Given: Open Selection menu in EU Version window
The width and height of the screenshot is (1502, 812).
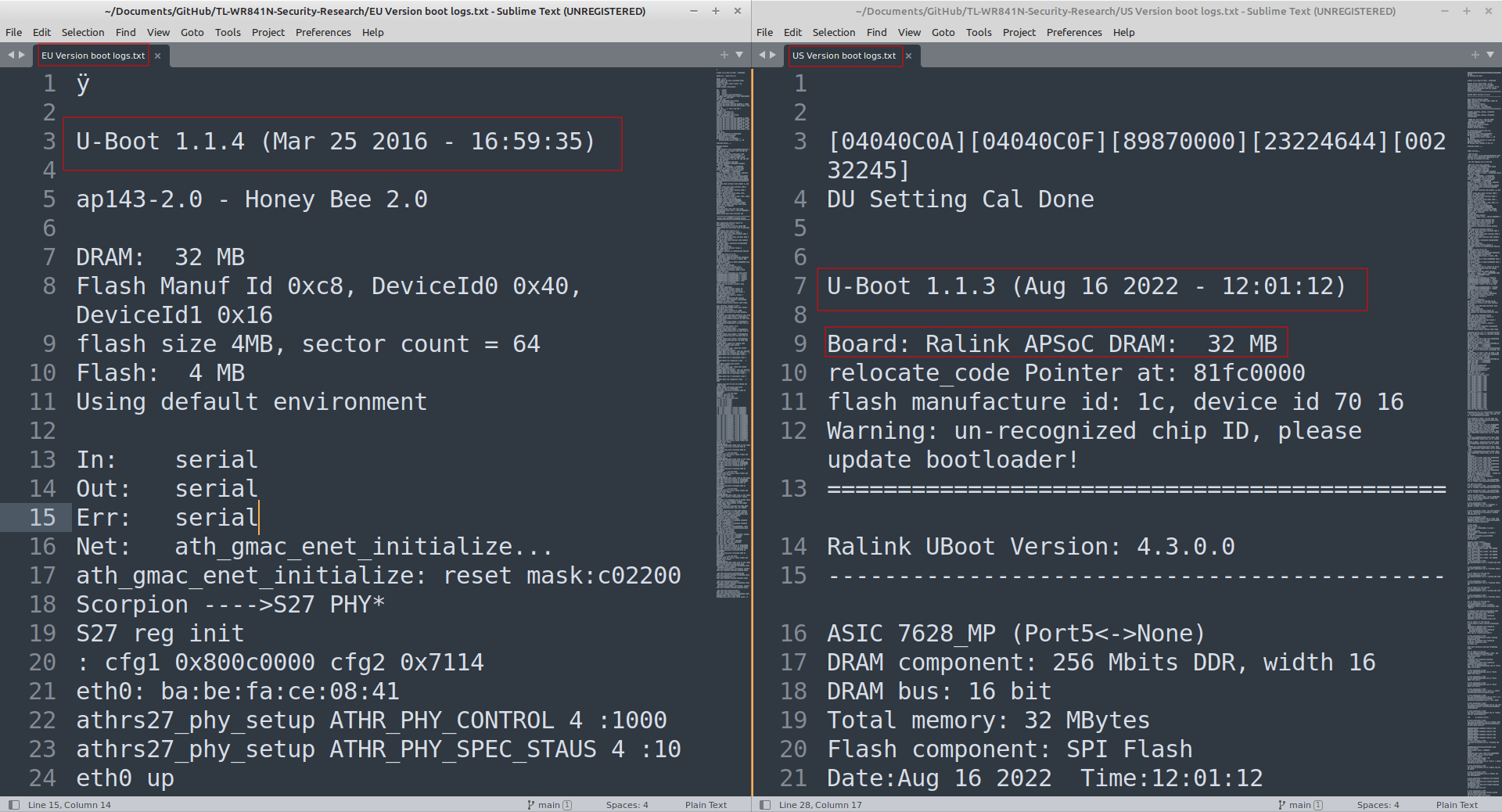Looking at the screenshot, I should (83, 32).
